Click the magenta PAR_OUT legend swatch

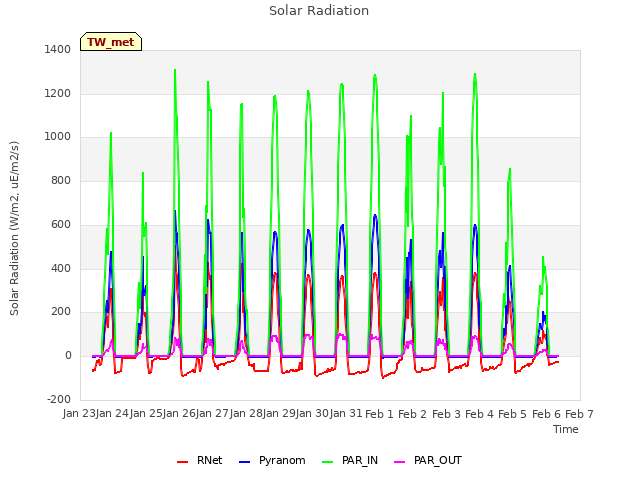tap(400, 462)
